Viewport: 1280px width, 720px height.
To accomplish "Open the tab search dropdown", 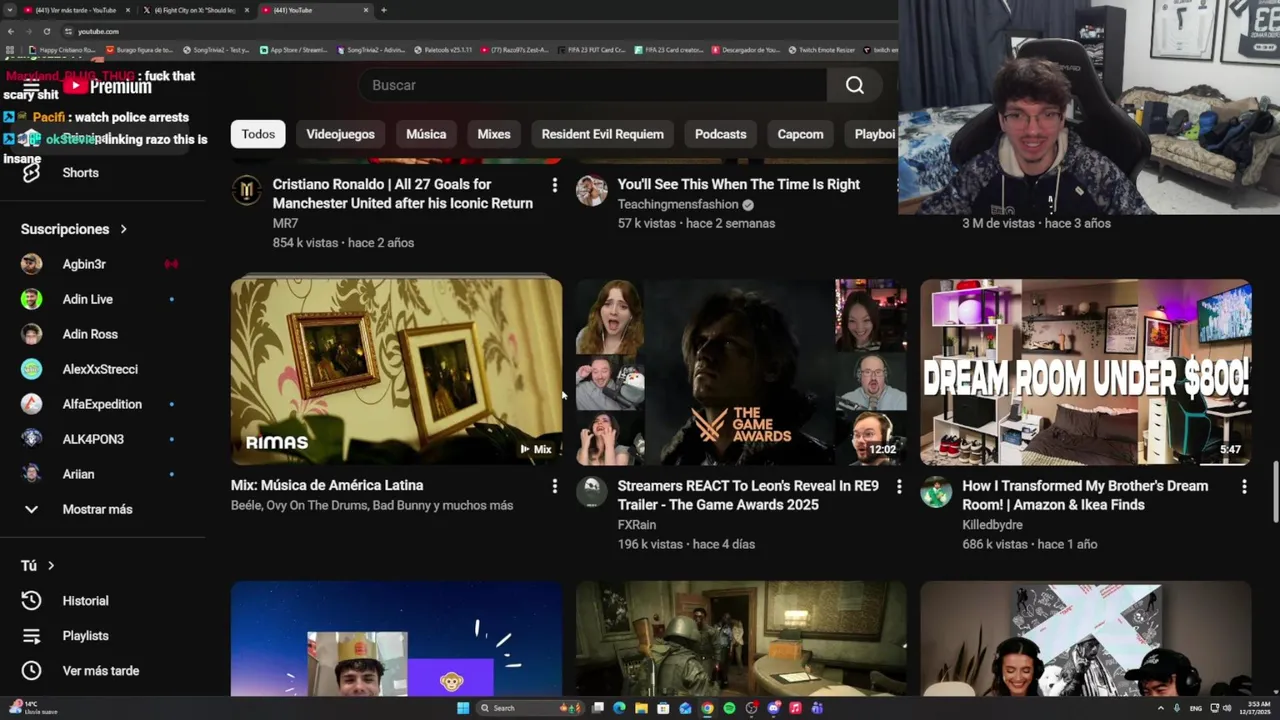I will point(9,10).
